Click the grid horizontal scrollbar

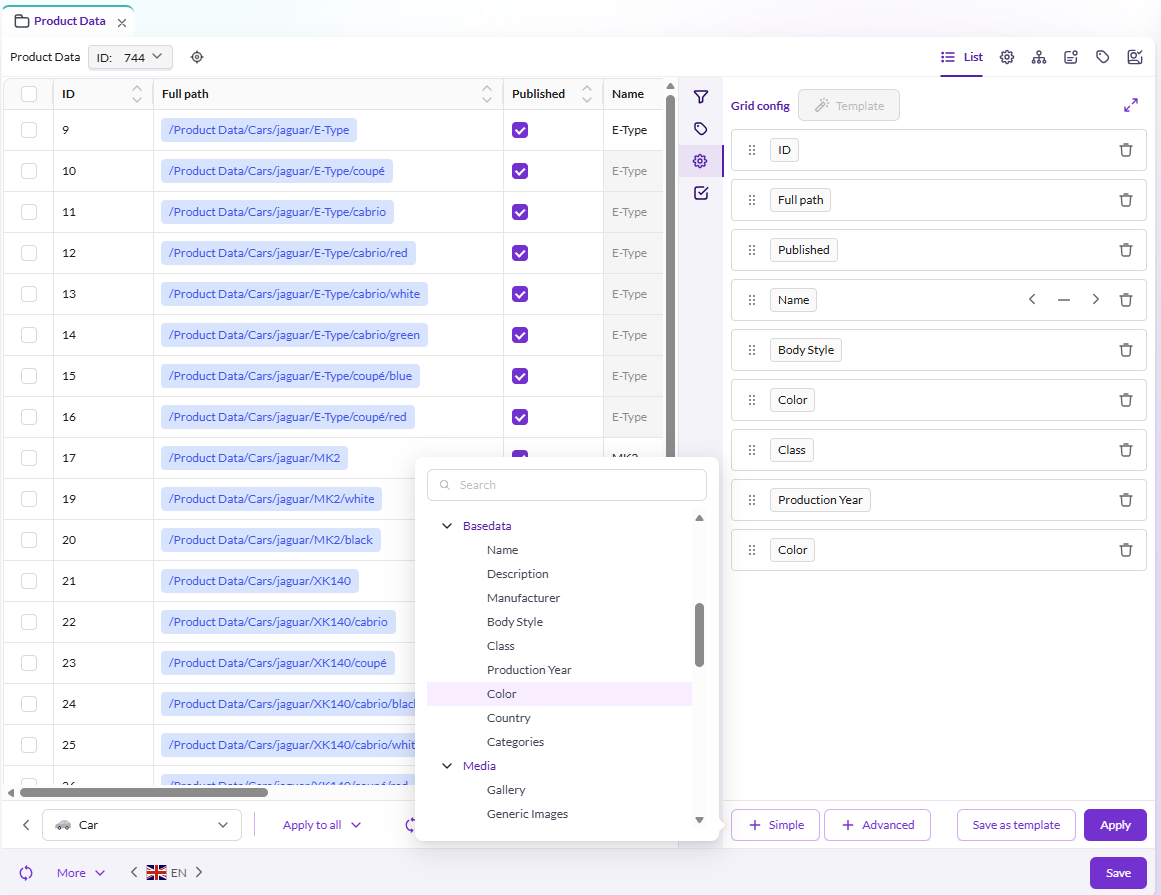click(x=144, y=792)
